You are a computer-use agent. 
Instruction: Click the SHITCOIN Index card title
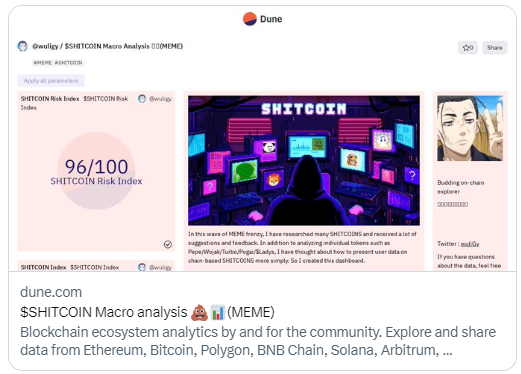43,267
